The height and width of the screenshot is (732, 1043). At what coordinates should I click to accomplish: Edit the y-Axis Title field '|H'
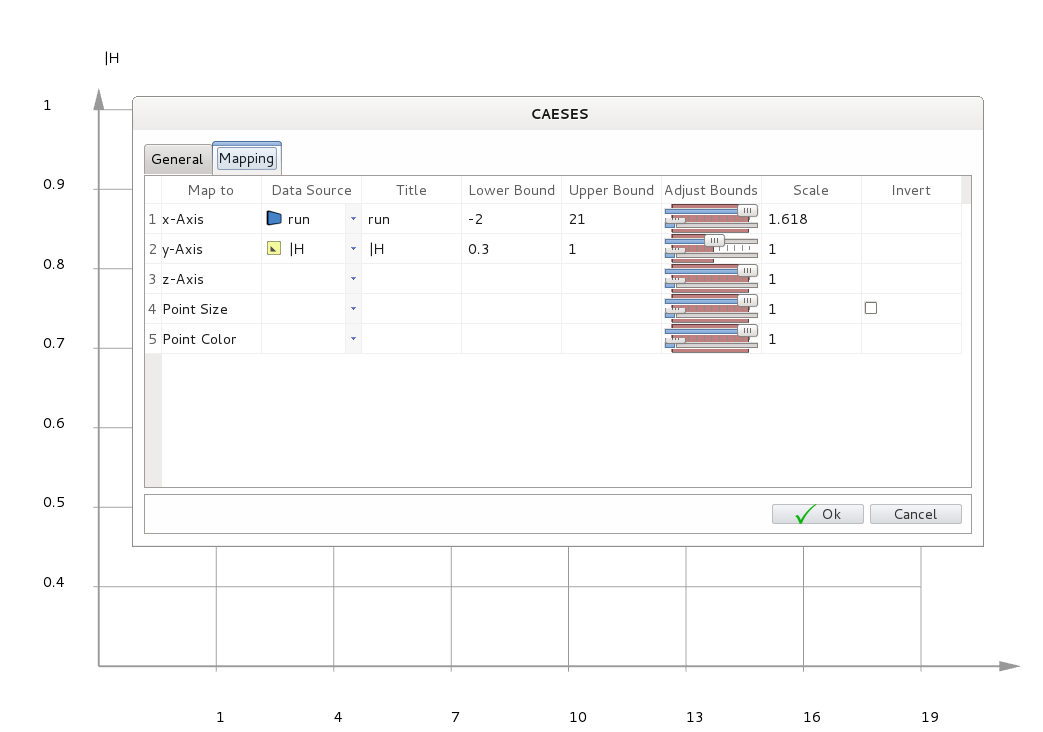pyautogui.click(x=412, y=249)
